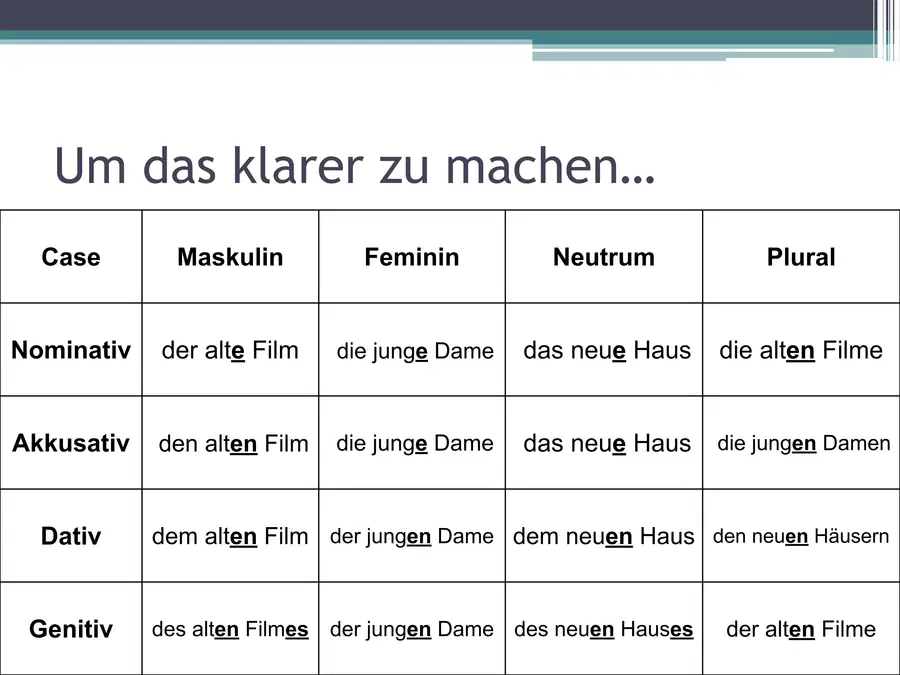Click the "Genitiv" row label

71,629
